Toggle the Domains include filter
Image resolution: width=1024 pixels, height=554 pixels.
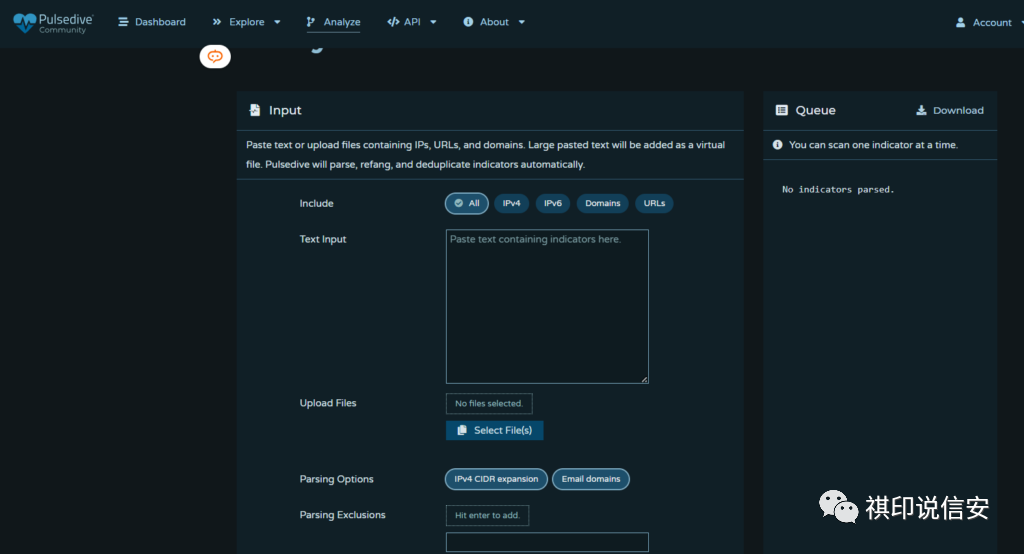tap(602, 203)
